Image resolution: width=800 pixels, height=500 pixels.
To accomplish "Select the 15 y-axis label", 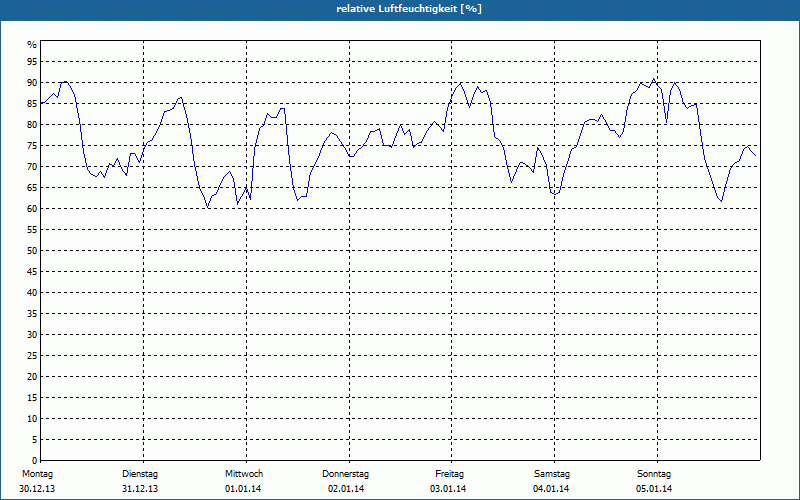I will (x=32, y=398).
